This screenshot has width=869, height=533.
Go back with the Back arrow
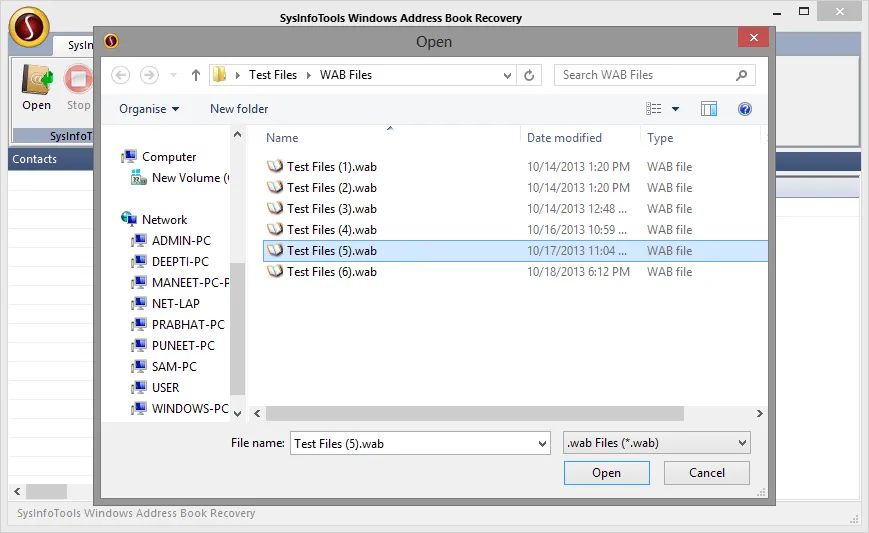coord(120,75)
